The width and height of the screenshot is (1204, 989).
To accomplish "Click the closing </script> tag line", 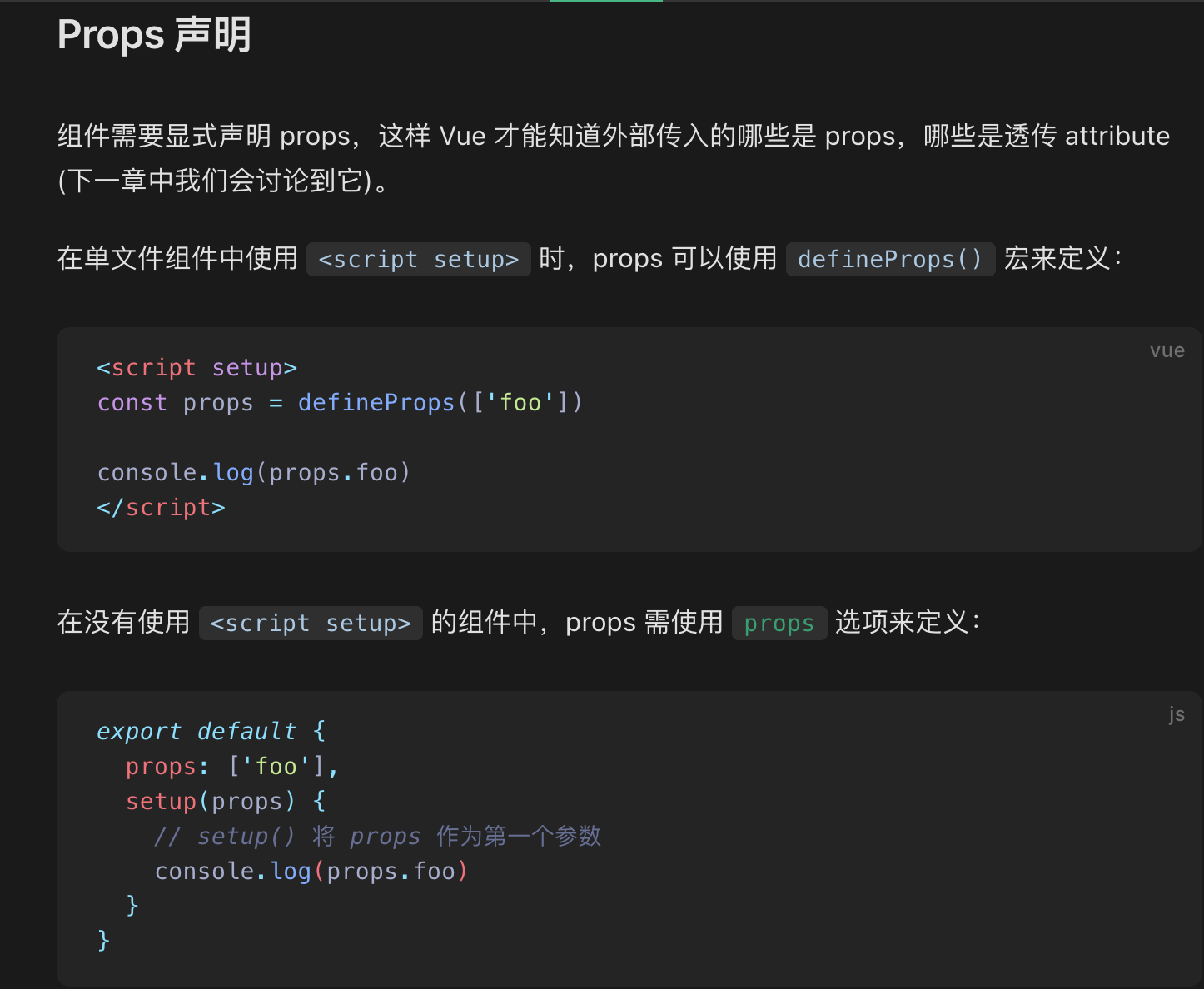I will 161,508.
